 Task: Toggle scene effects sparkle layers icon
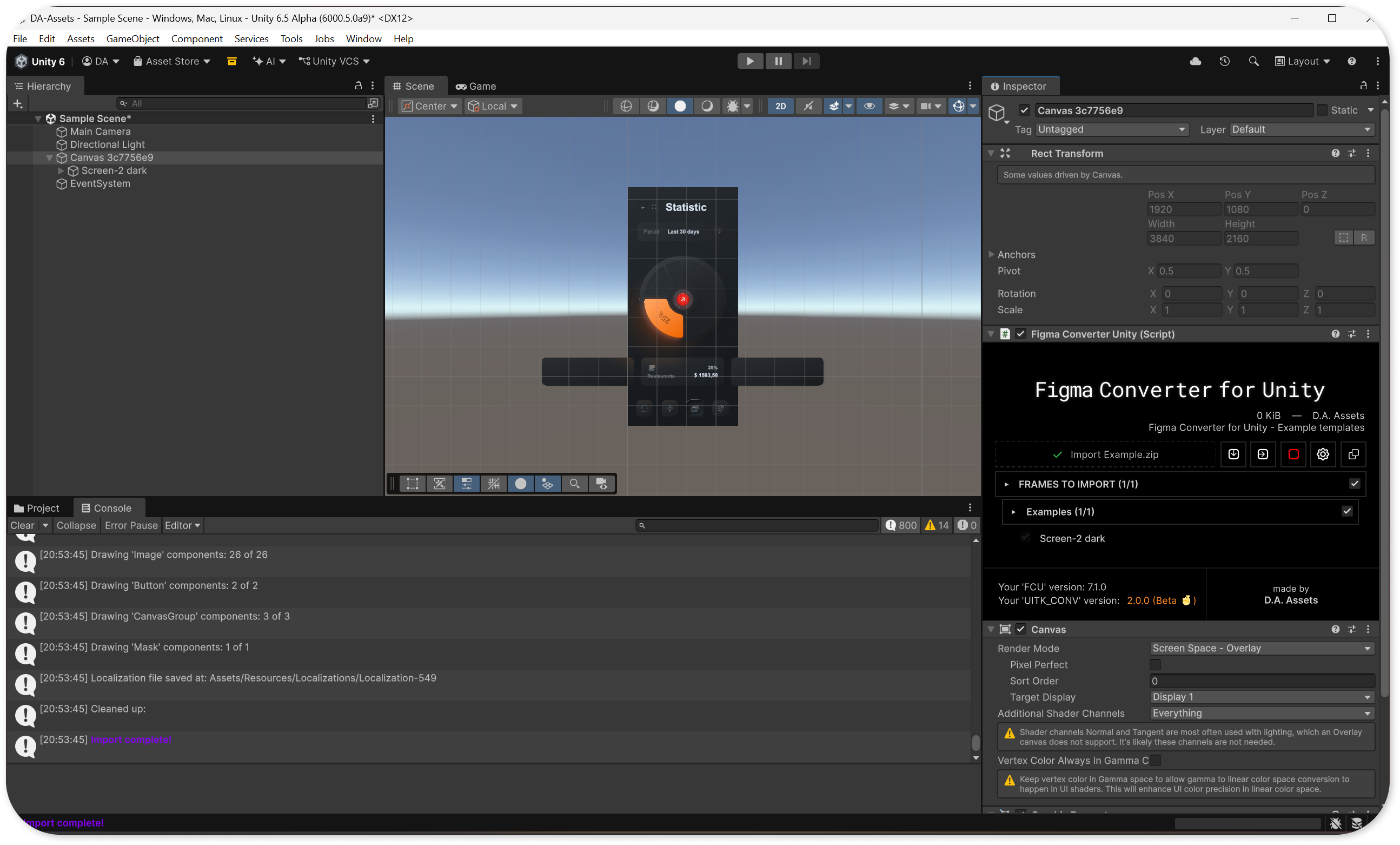click(x=834, y=106)
